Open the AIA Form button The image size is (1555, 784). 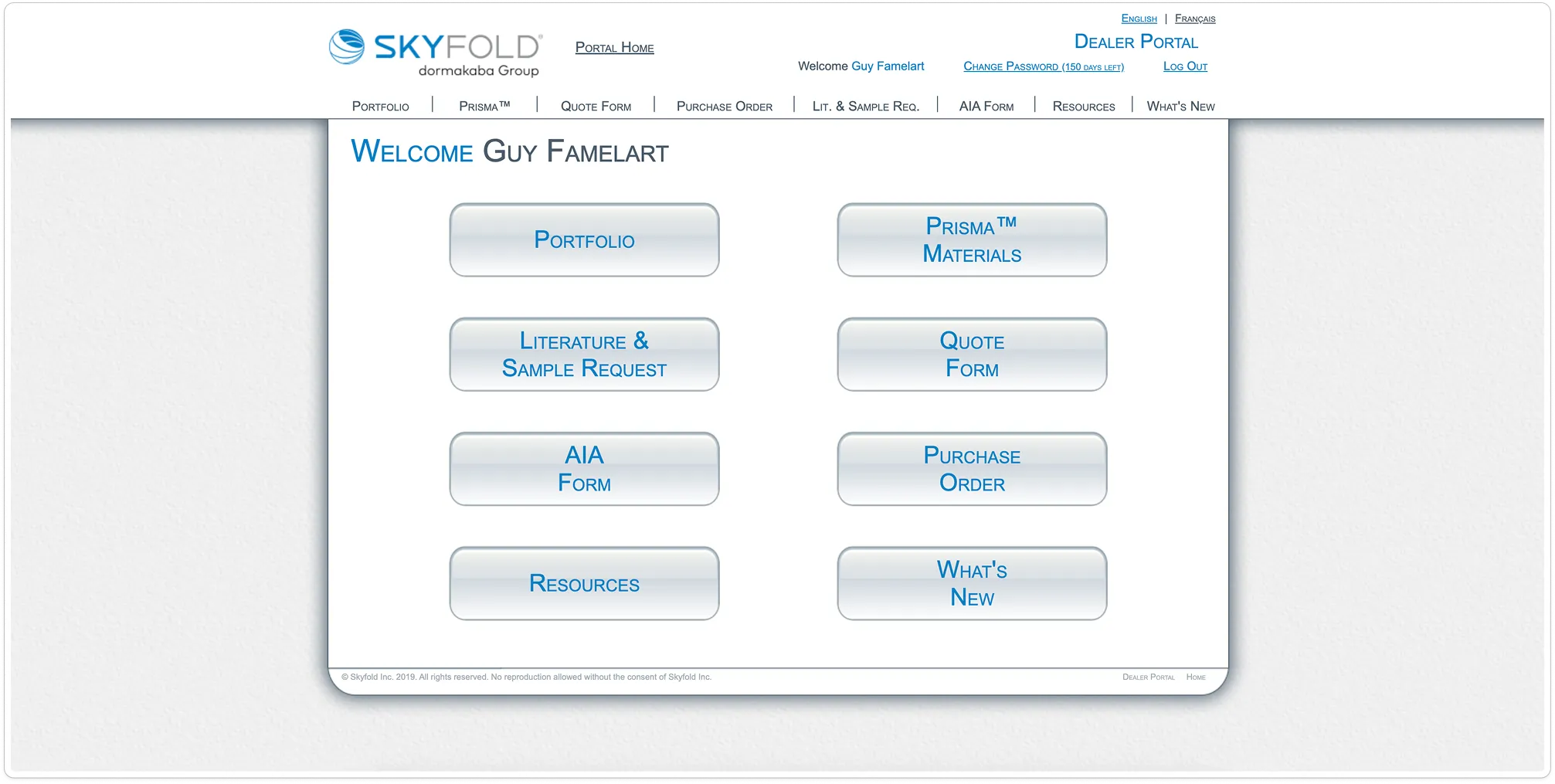click(x=583, y=468)
